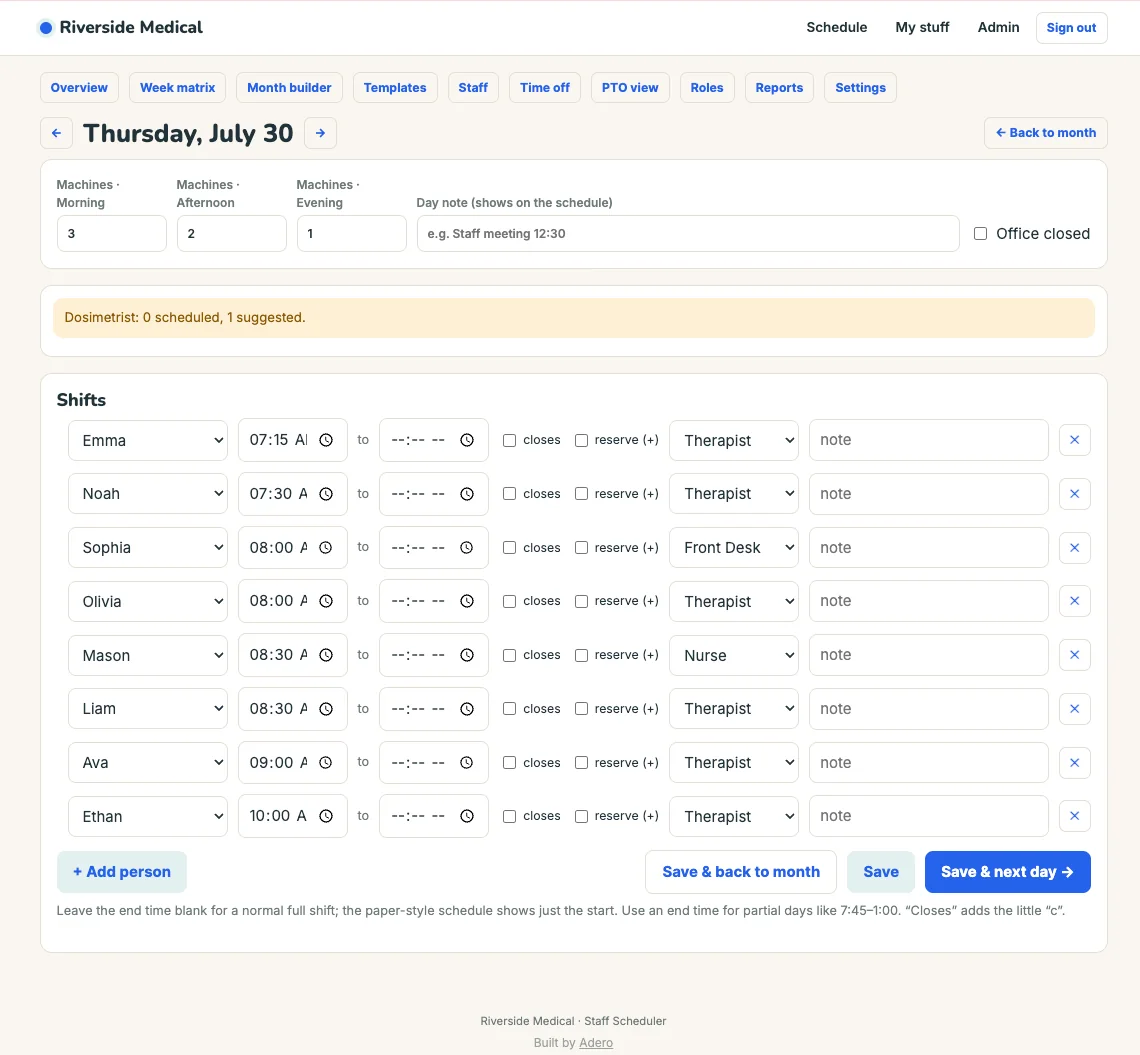Change Sophia's Front Desk role dropdown
Image resolution: width=1140 pixels, height=1055 pixels.
pos(734,547)
